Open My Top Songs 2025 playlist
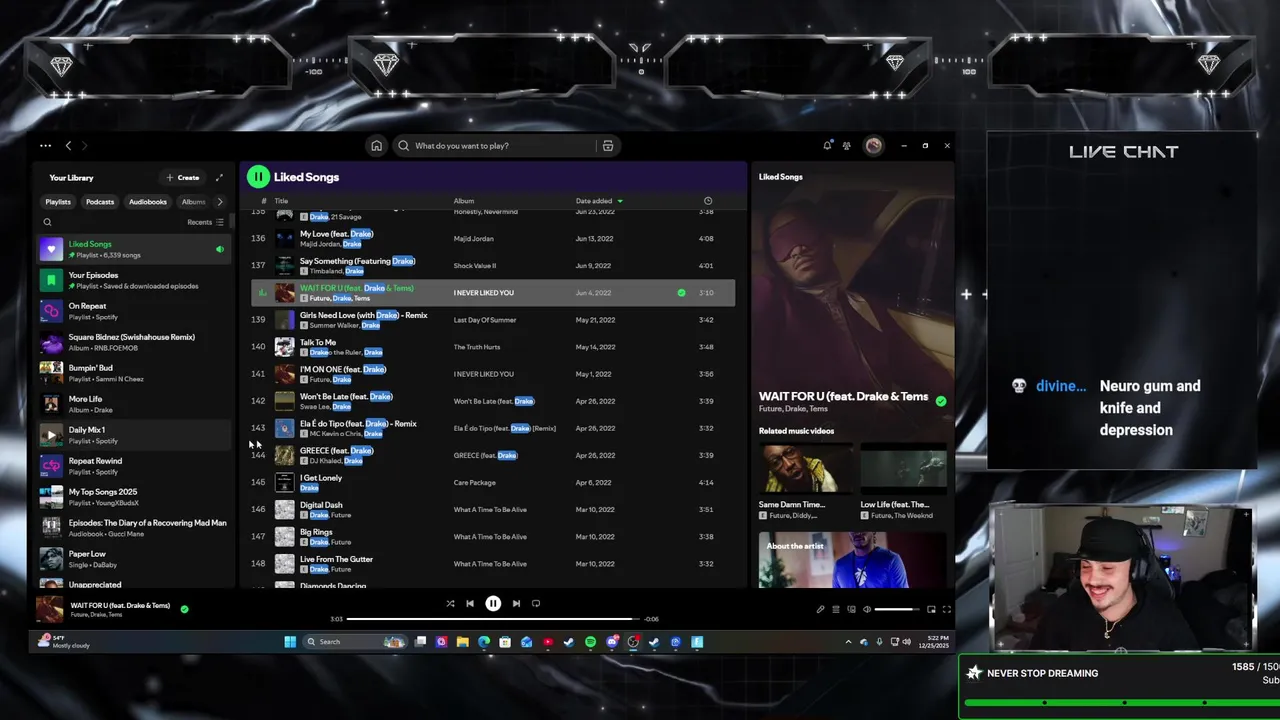 [134, 497]
